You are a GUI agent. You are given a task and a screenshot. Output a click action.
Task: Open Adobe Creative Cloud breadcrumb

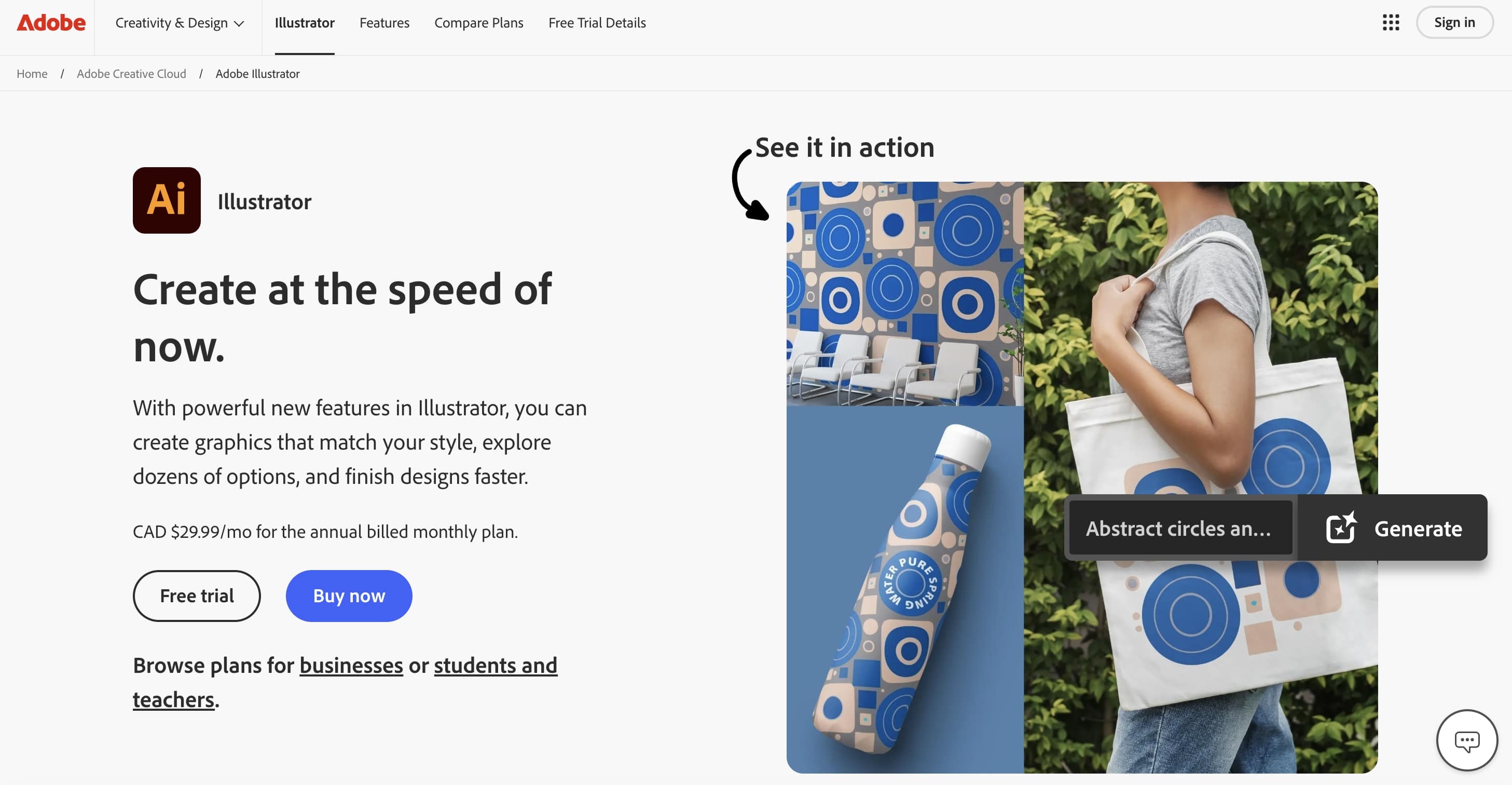131,73
